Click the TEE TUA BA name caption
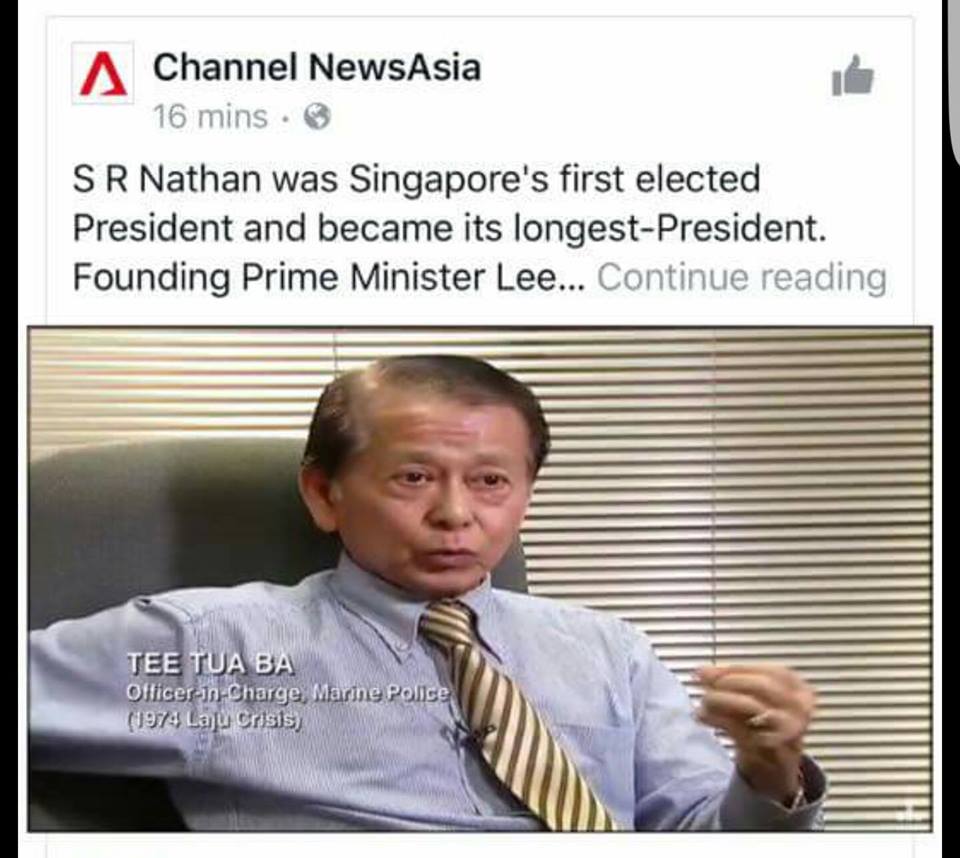Viewport: 960px width, 858px height. pos(211,664)
